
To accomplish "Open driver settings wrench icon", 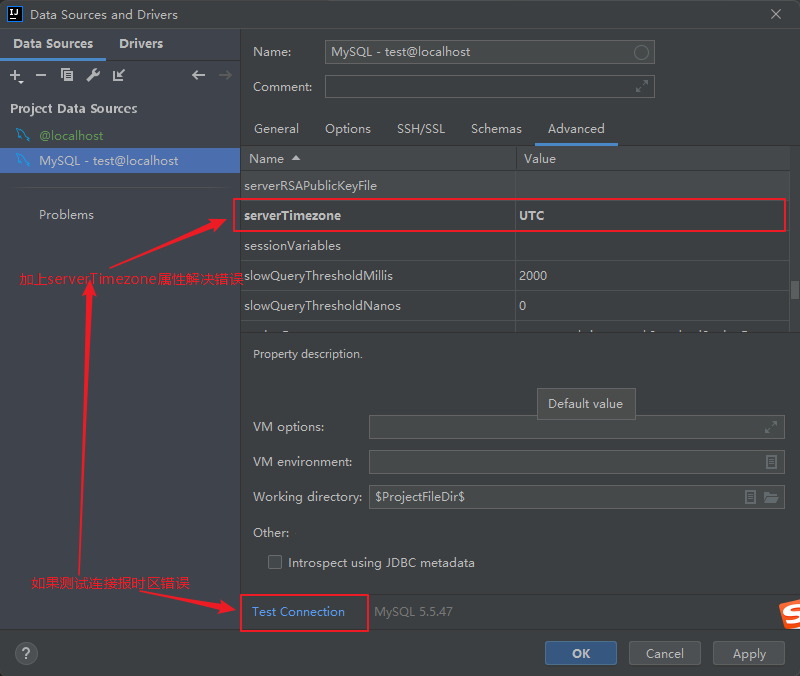I will click(x=93, y=76).
